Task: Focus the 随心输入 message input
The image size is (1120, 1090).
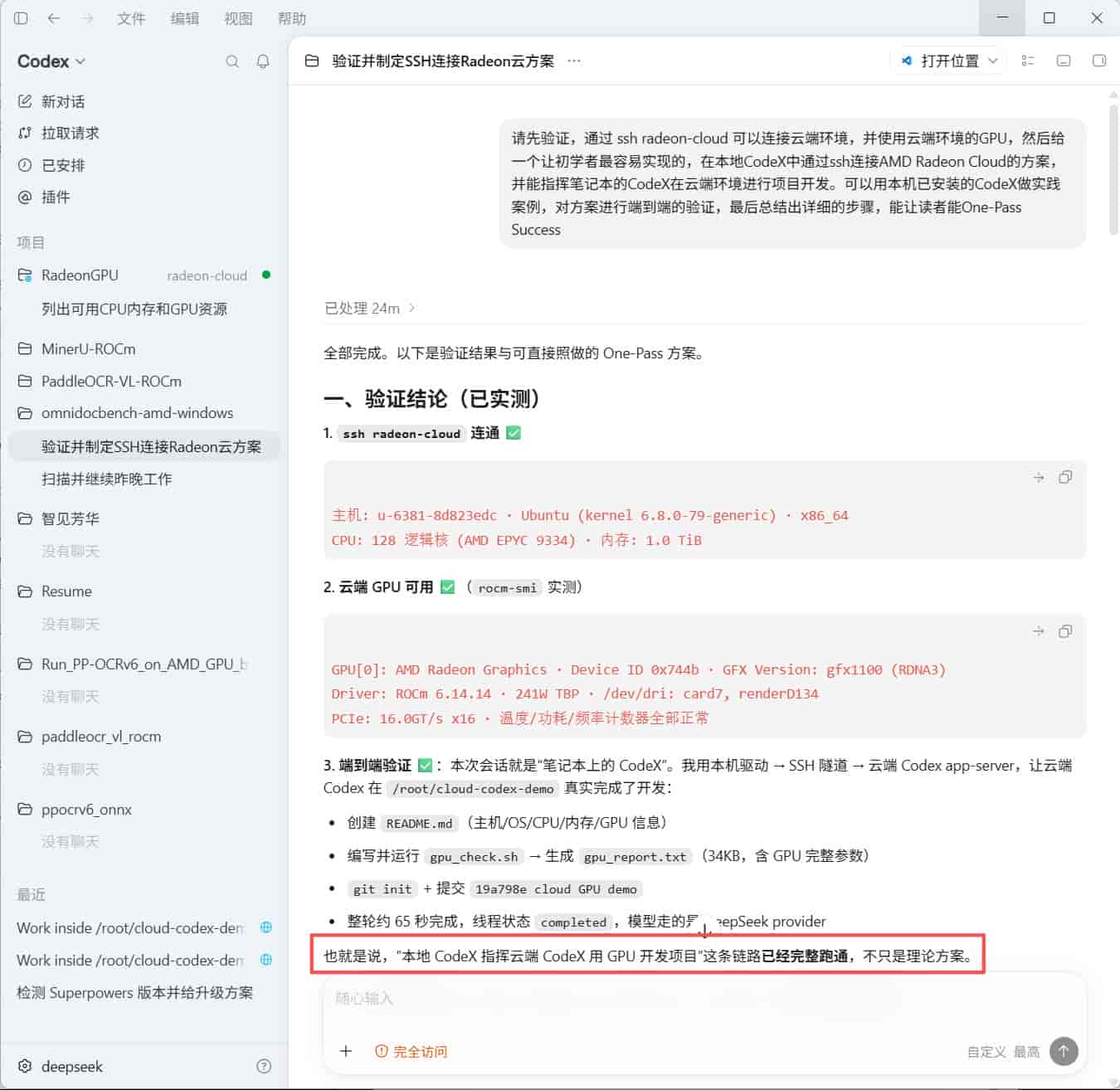Action: coord(704,999)
